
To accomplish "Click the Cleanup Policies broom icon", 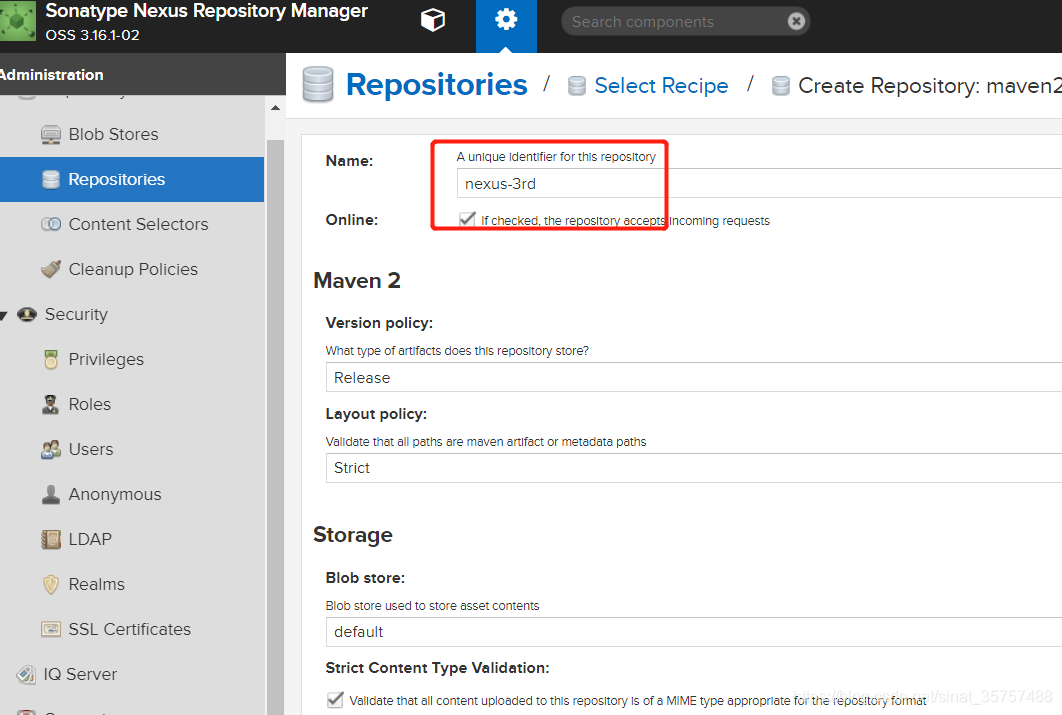I will (x=51, y=269).
